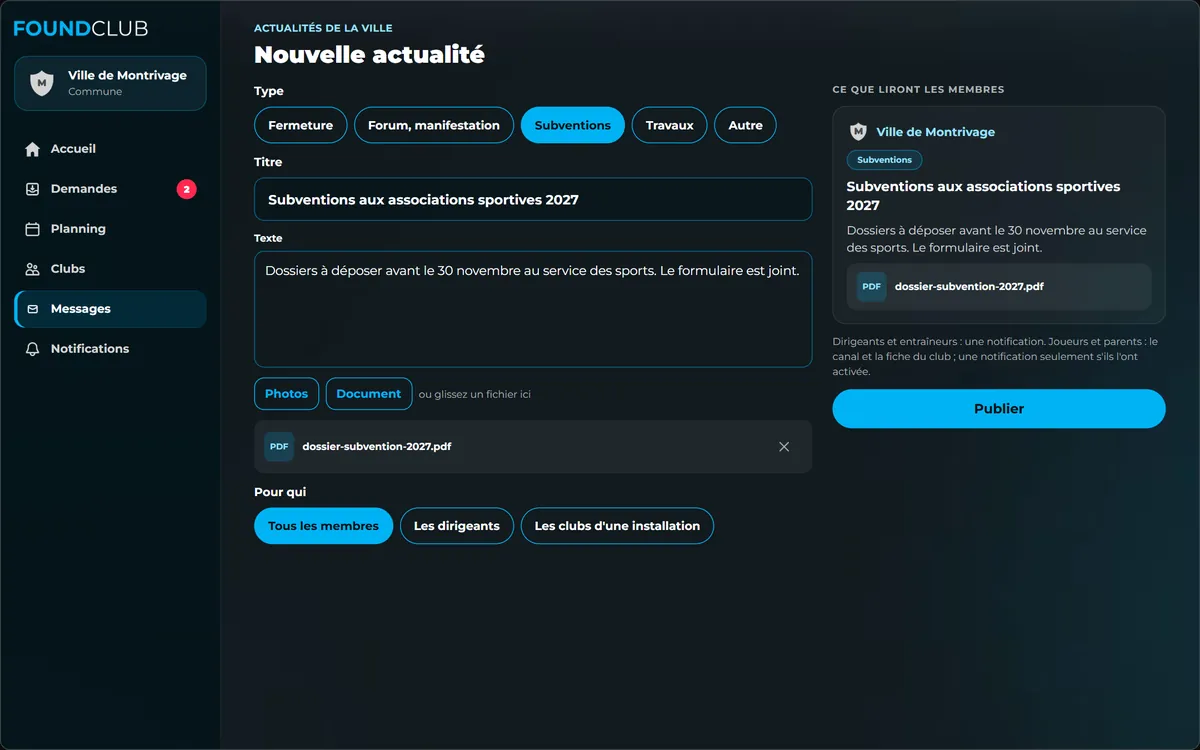
Task: Click the PDF icon in the preview card
Action: (872, 286)
